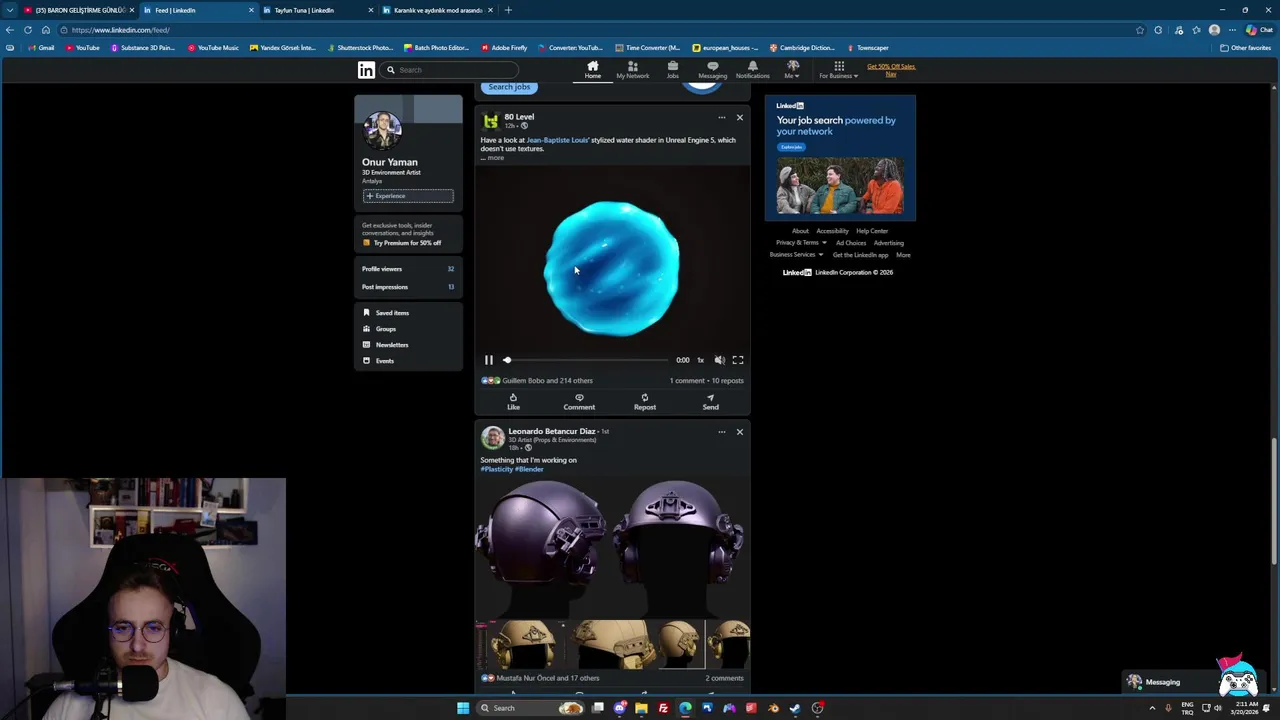This screenshot has width=1280, height=720.
Task: Open Help Center footer link
Action: [x=872, y=231]
